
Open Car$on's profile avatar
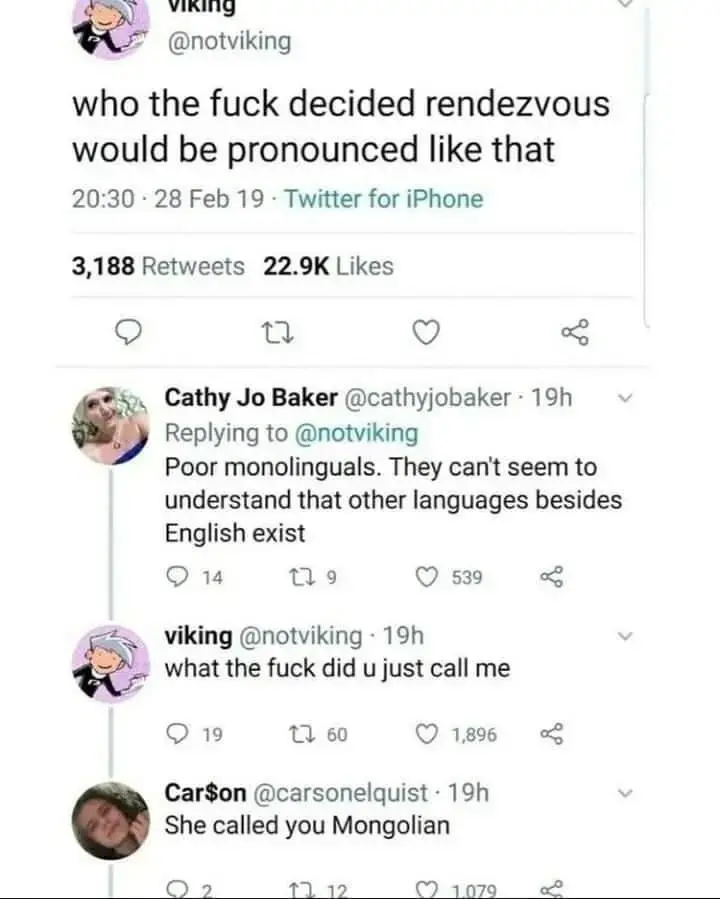tap(110, 820)
